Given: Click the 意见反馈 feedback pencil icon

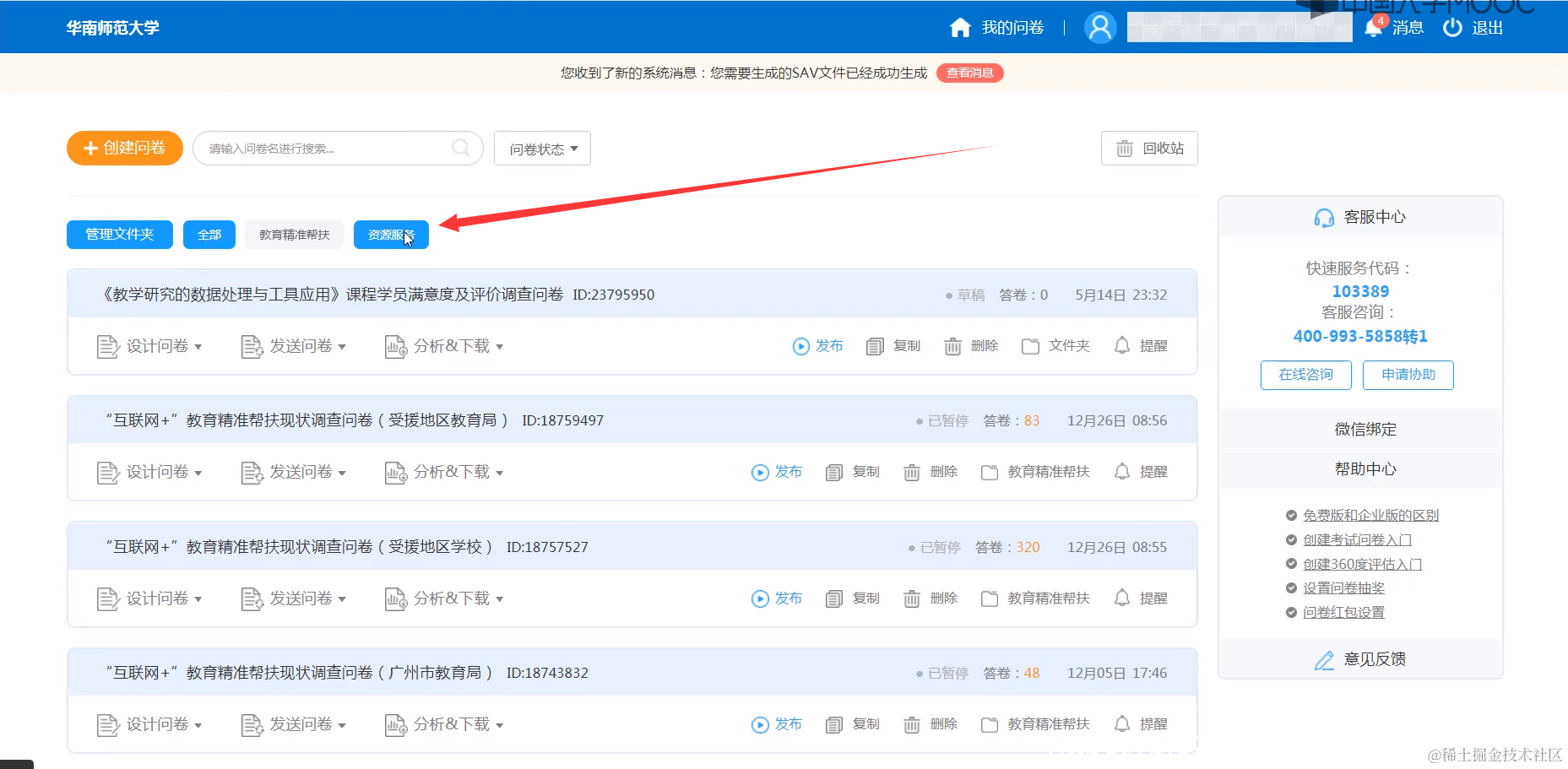Looking at the screenshot, I should click(1323, 659).
